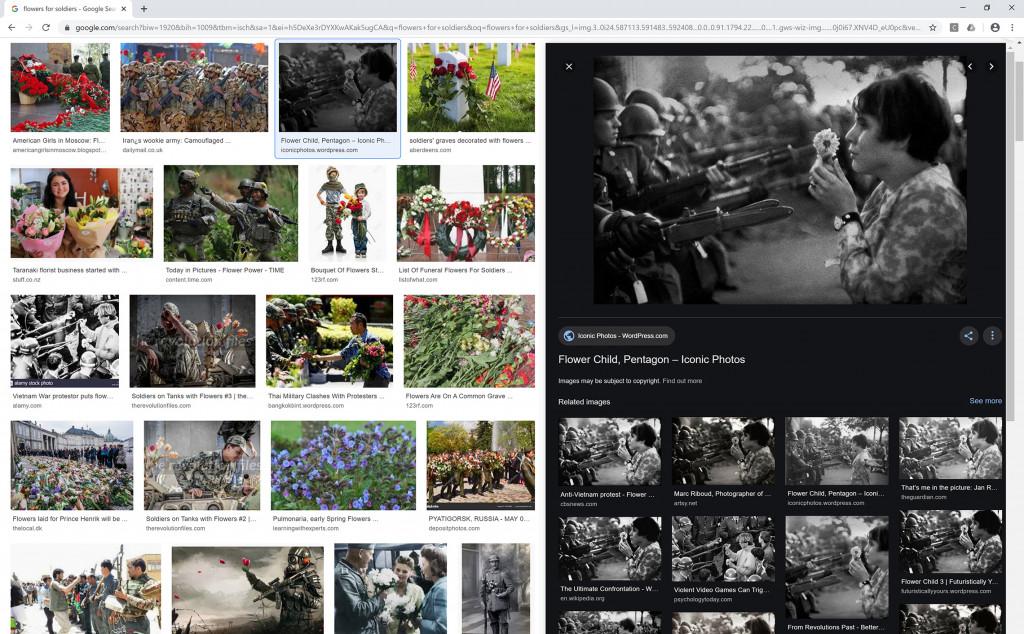
Task: Click the 'depositphotos.com' source text
Action: coord(454,528)
